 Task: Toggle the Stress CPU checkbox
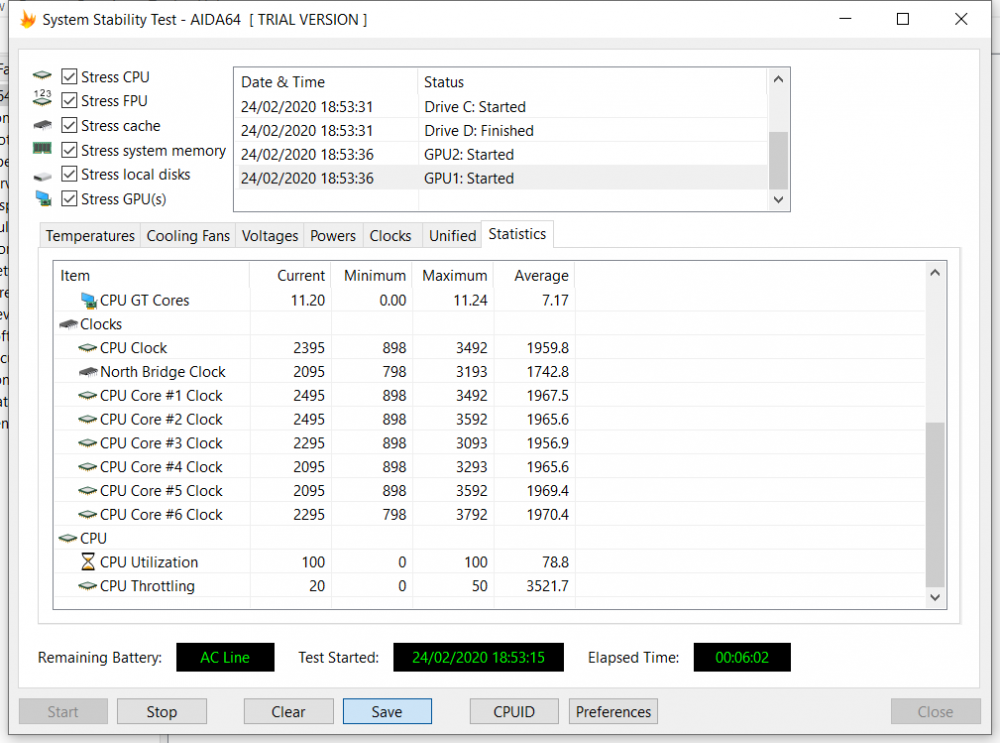click(x=69, y=77)
